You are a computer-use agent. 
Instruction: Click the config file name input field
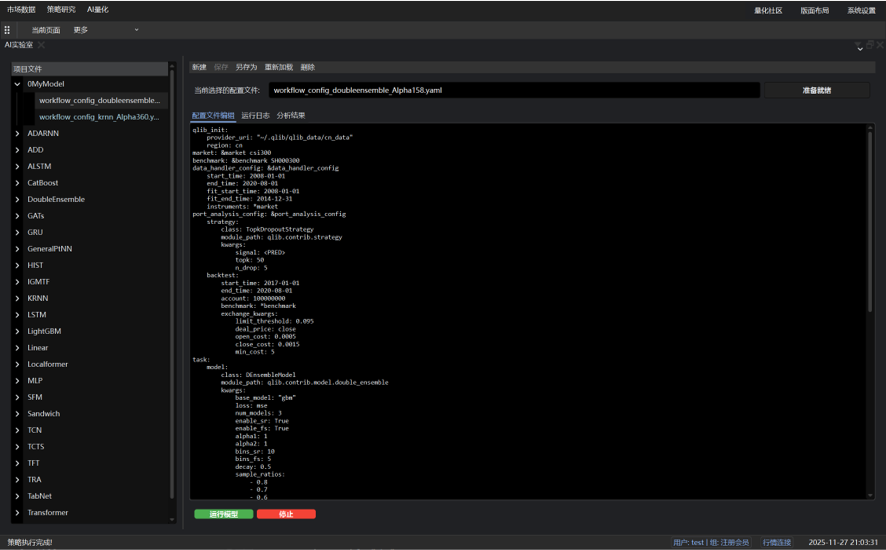(x=514, y=90)
